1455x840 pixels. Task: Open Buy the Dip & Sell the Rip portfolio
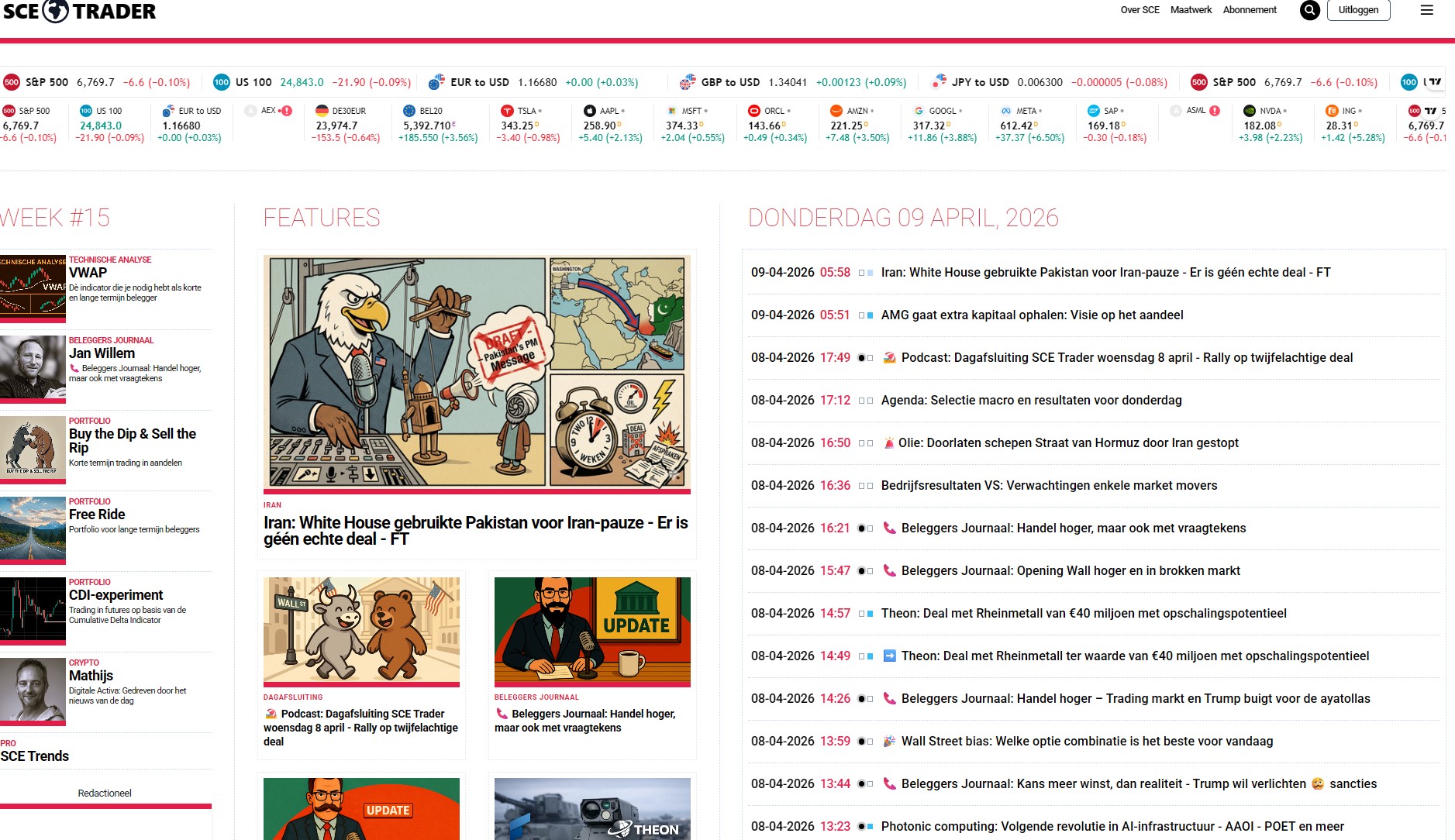point(133,441)
